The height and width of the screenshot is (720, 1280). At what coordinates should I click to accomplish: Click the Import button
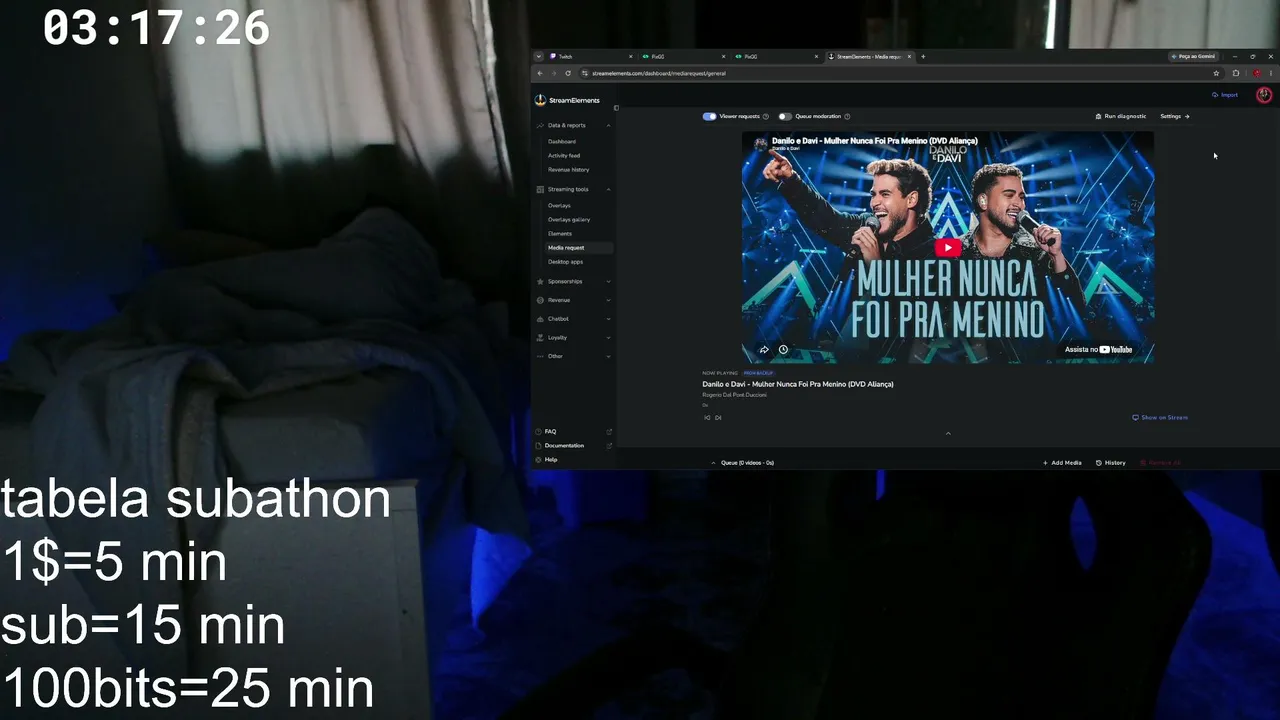tap(1225, 95)
